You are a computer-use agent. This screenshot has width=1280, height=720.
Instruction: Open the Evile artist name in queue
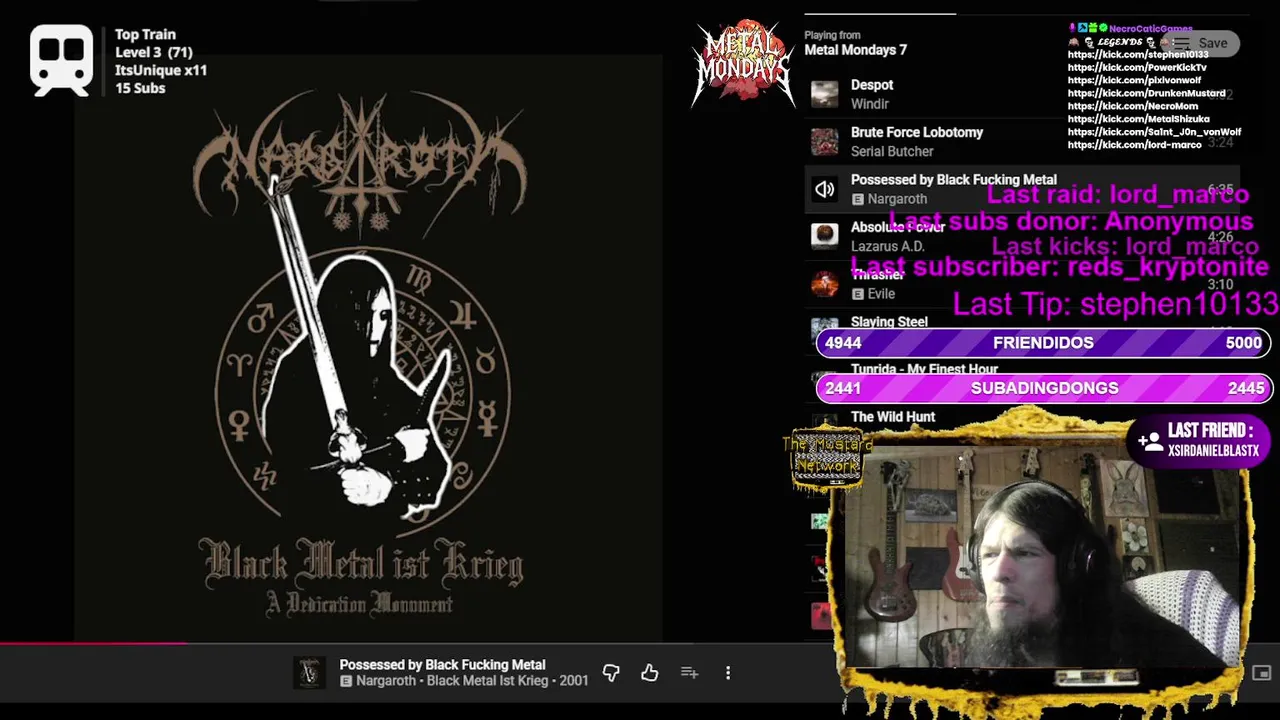[x=881, y=294]
